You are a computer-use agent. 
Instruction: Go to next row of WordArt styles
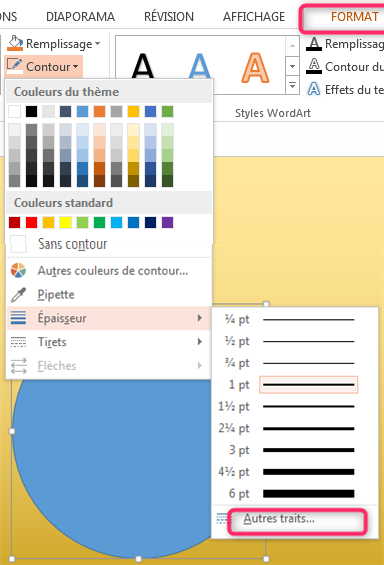[x=293, y=66]
